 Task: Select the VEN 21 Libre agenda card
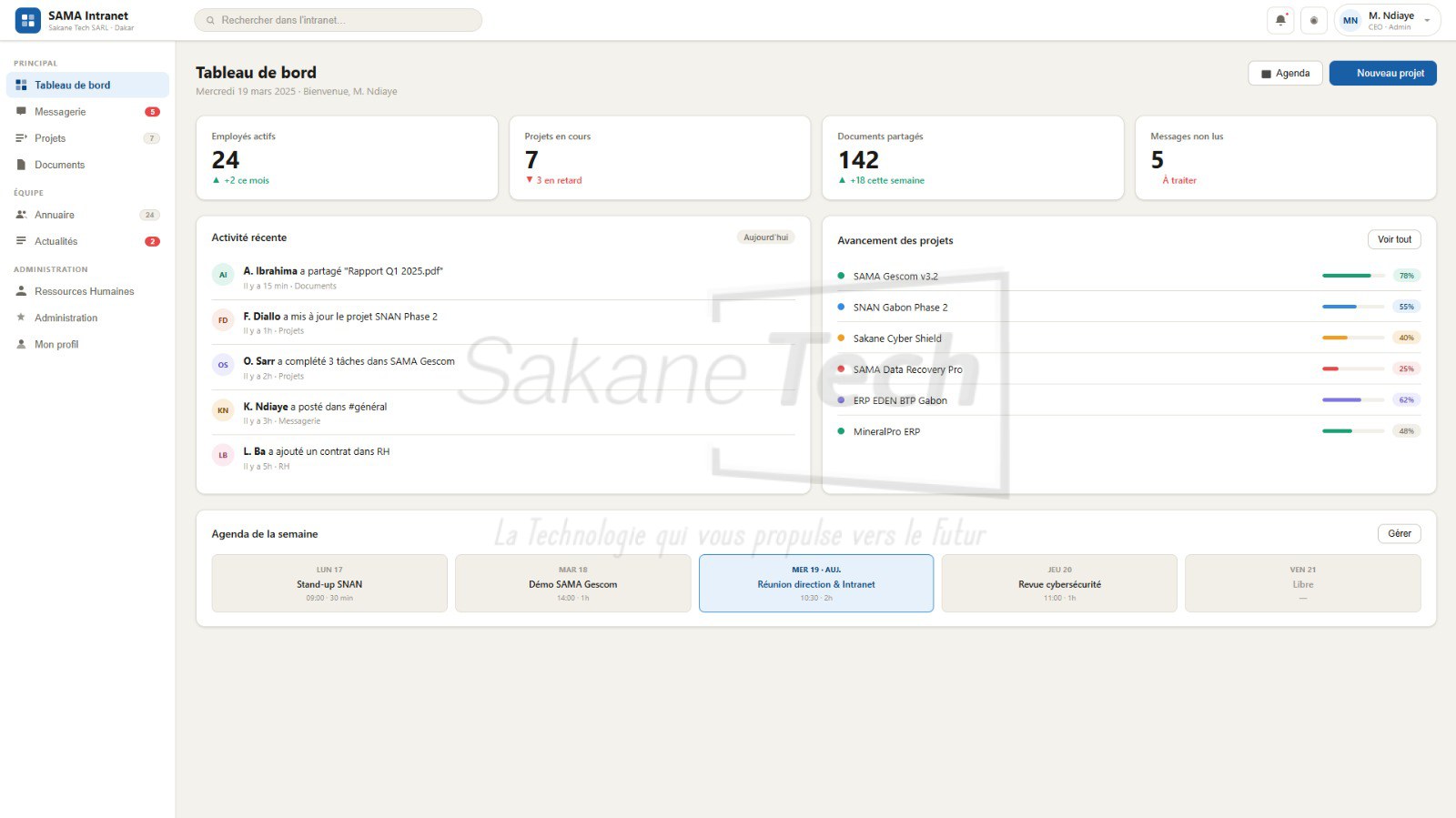click(1303, 583)
